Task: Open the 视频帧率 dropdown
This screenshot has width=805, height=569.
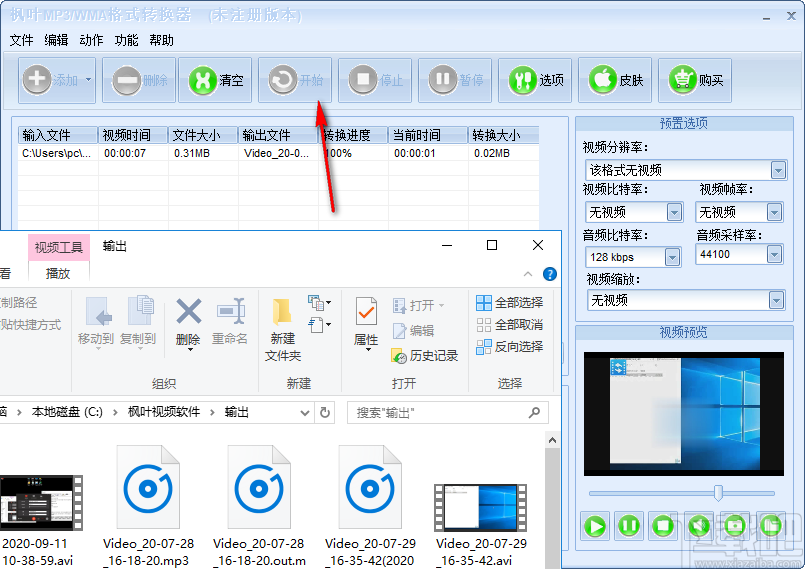Action: (774, 212)
